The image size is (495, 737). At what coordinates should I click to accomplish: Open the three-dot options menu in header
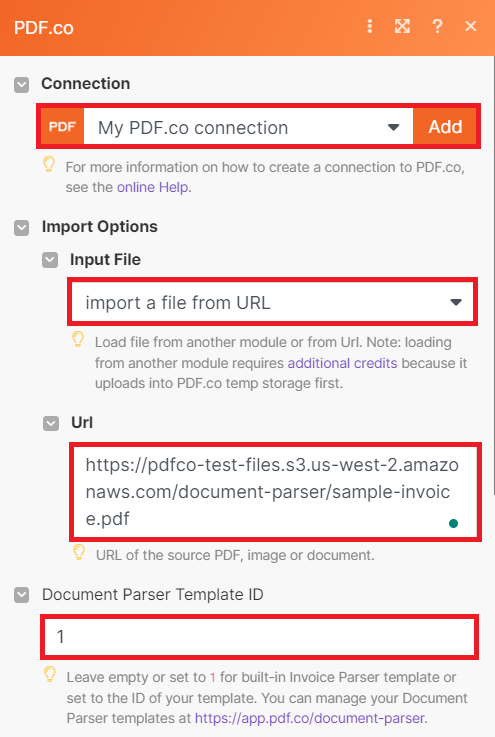[370, 26]
